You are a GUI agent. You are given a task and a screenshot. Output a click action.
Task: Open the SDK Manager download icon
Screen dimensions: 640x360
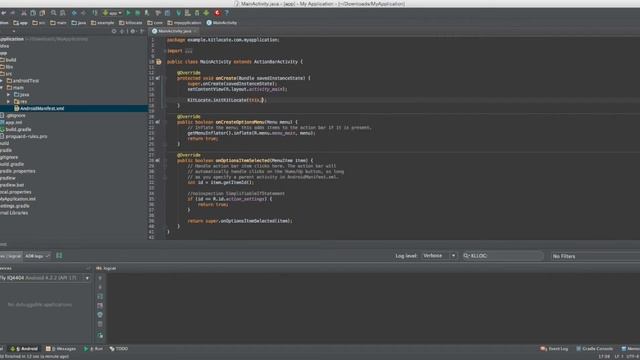point(206,13)
